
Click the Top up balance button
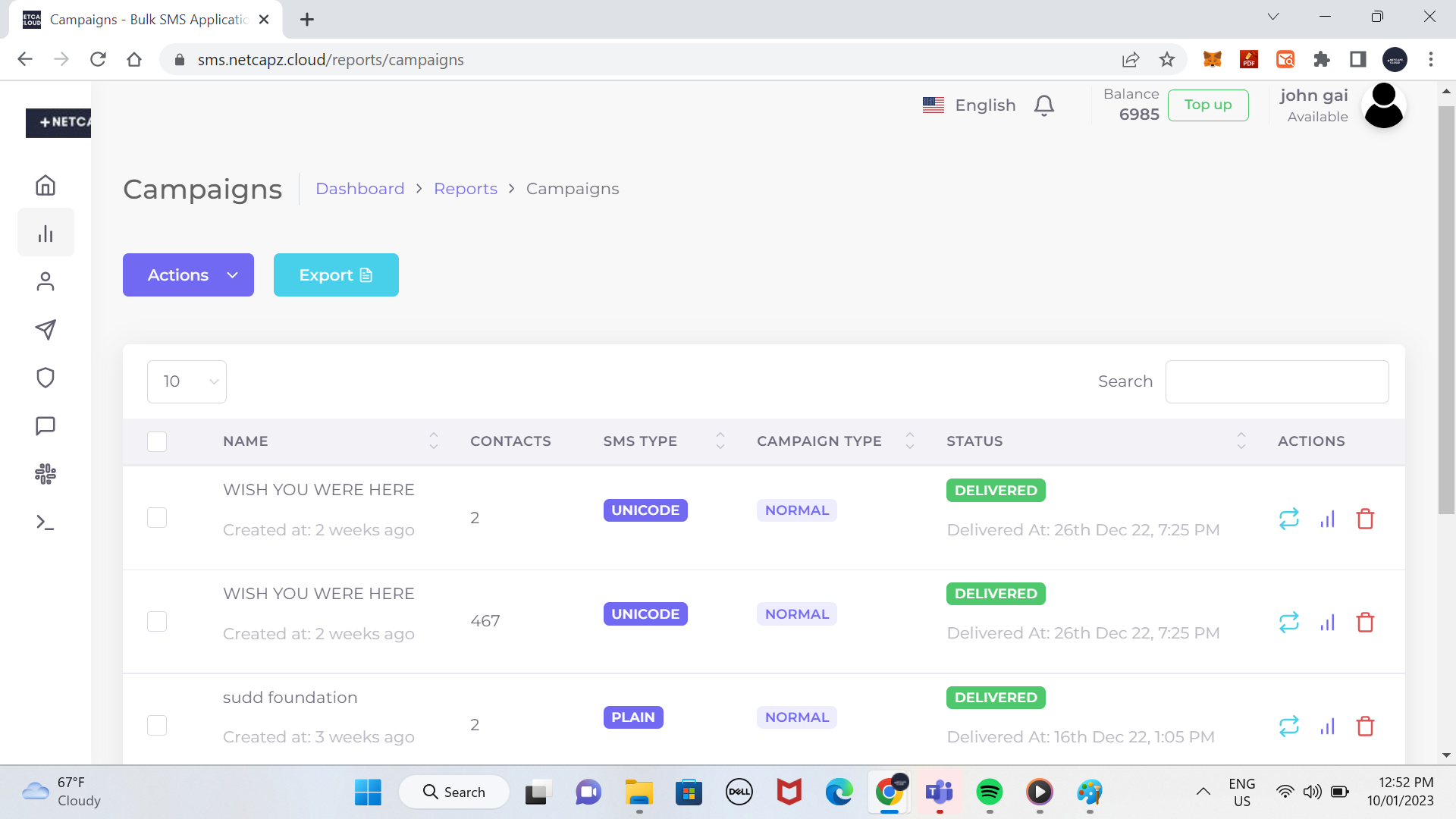(x=1207, y=105)
